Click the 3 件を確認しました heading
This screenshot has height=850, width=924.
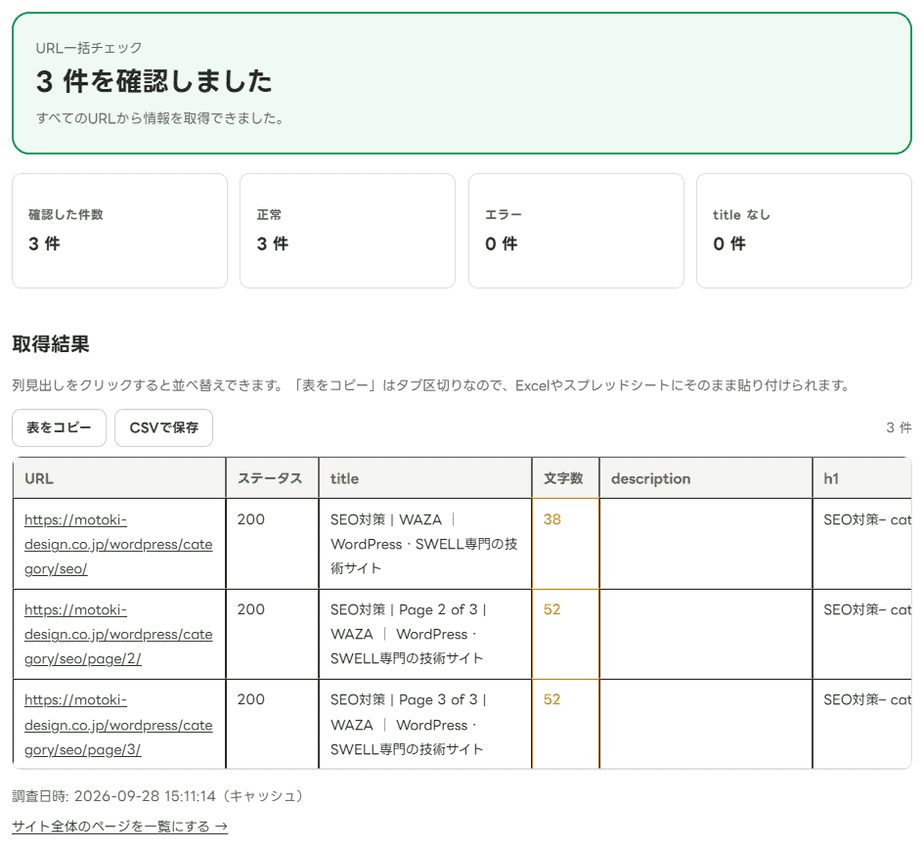[x=154, y=81]
